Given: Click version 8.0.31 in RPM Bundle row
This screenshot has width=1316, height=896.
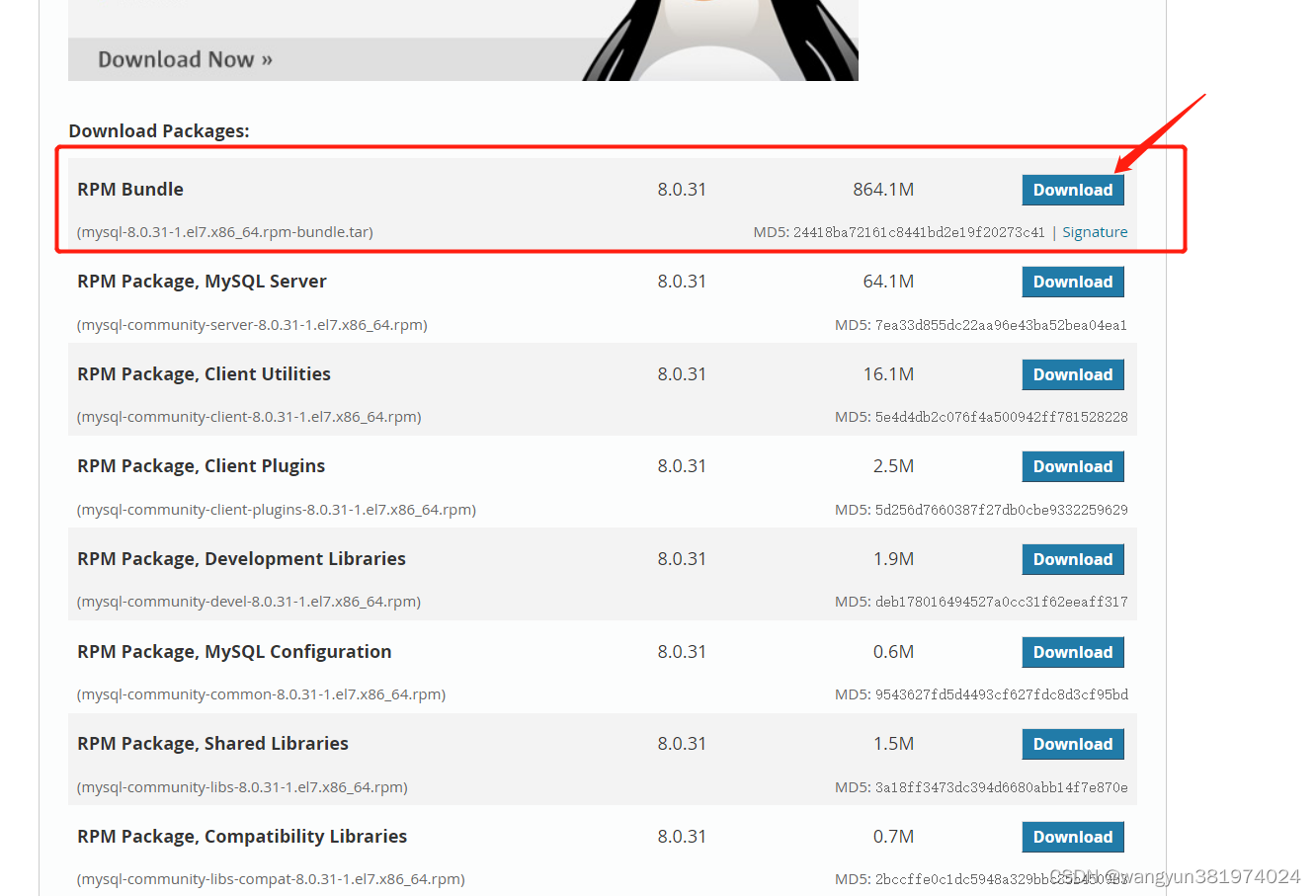Looking at the screenshot, I should click(x=682, y=190).
